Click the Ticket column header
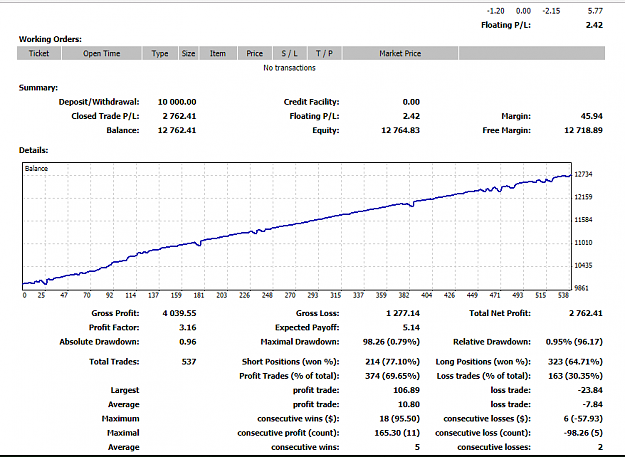This screenshot has width=625, height=457. pos(39,53)
